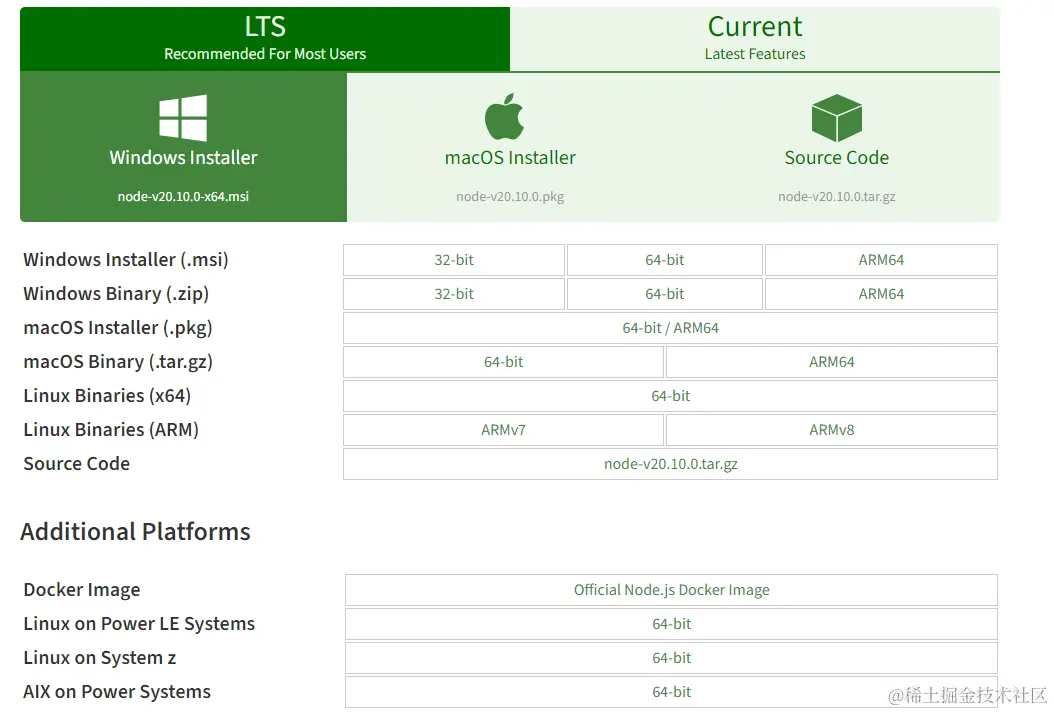Download node-v20.10.0-x64.msi Windows Installer
Image resolution: width=1054 pixels, height=712 pixels.
tap(184, 147)
